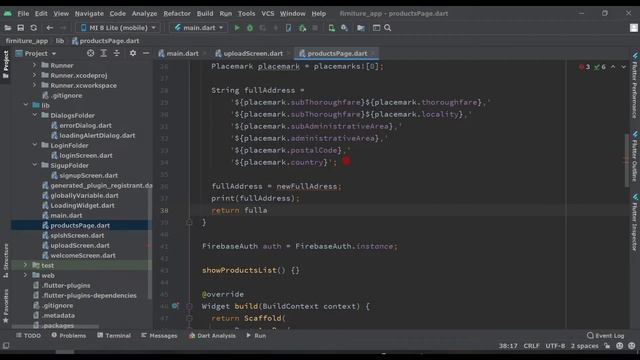640x360 pixels.
Task: Click the Flutter Attach debugger icon
Action: [x=302, y=28]
